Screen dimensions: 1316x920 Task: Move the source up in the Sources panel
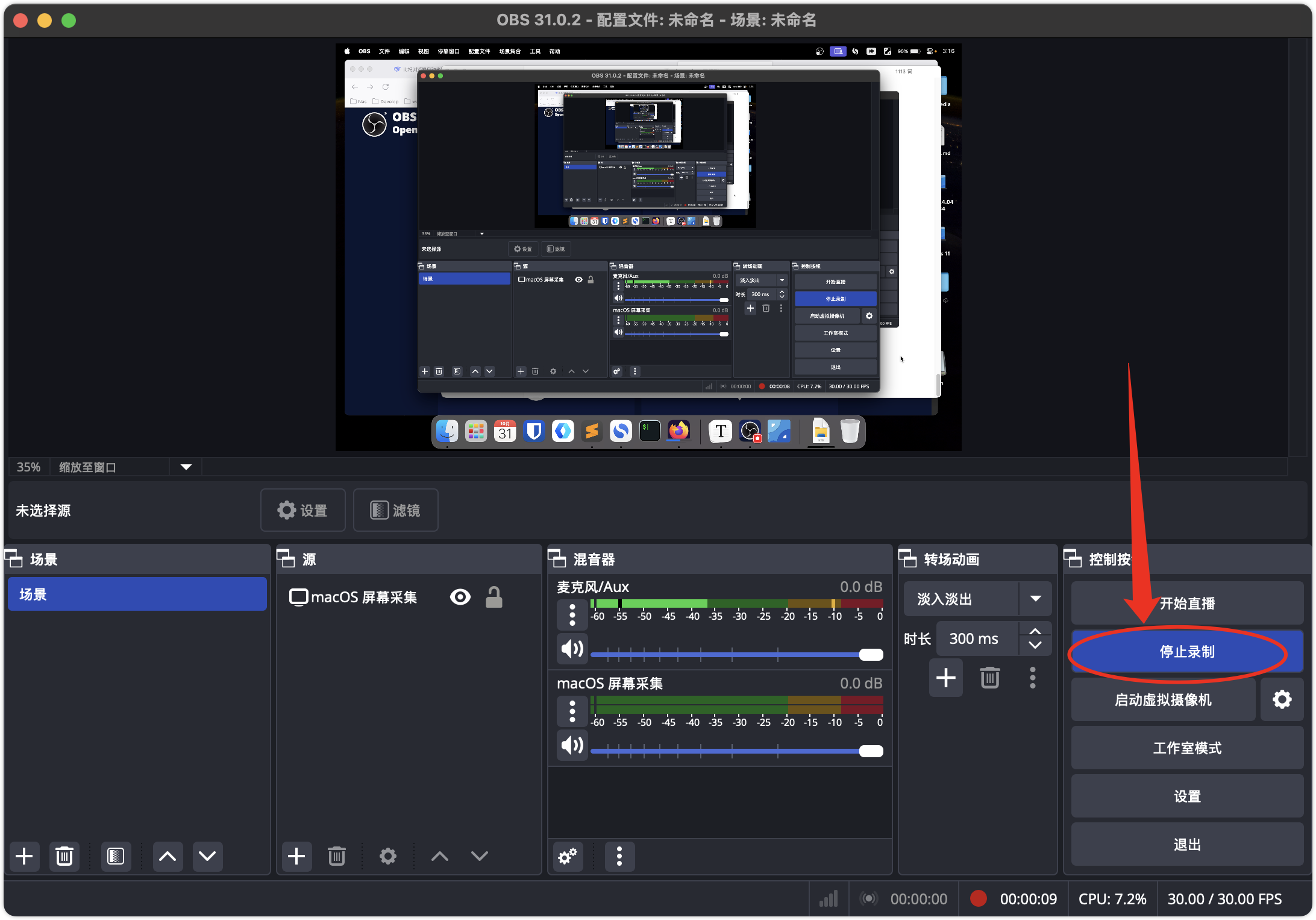(x=440, y=856)
